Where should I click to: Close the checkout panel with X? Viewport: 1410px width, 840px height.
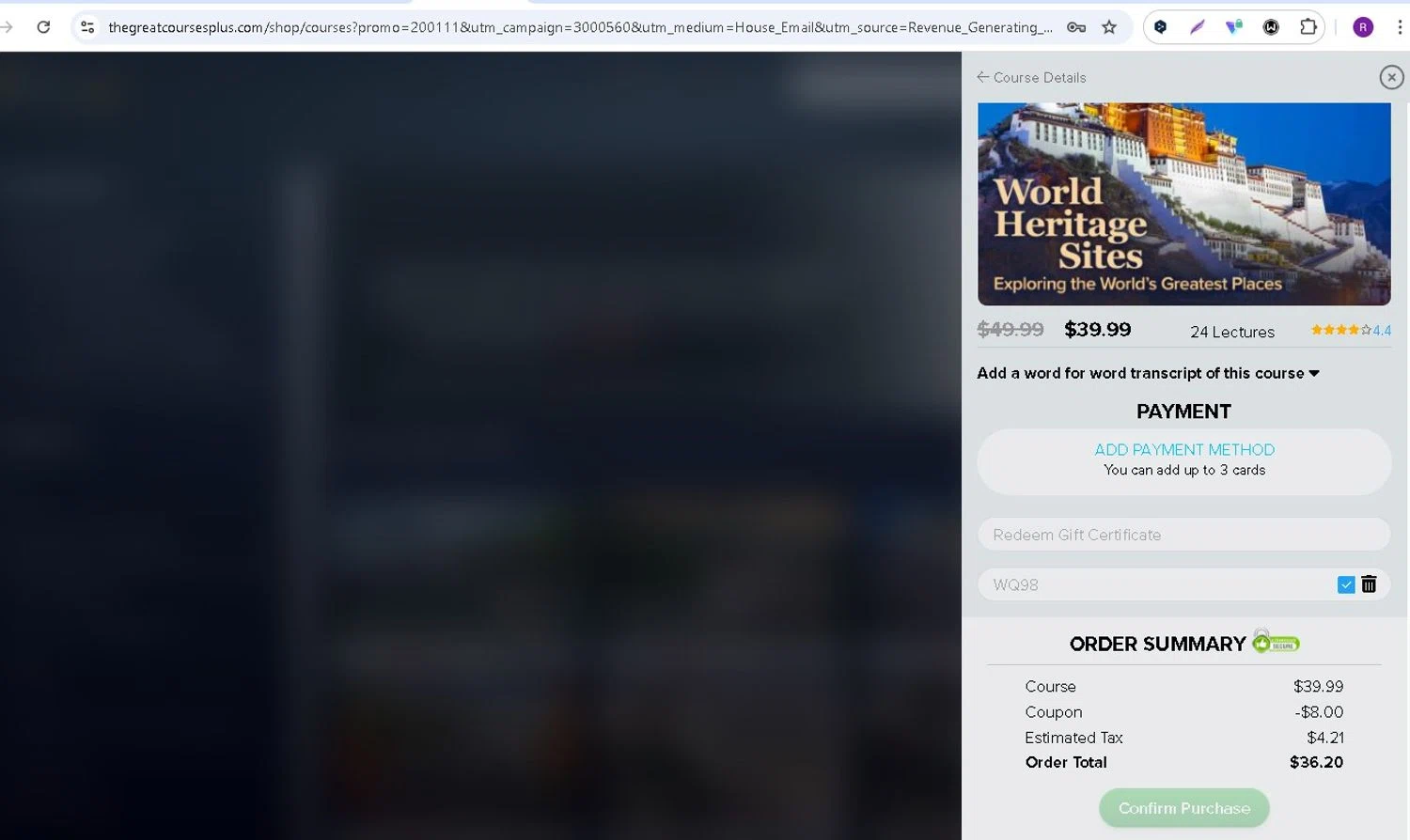coord(1392,77)
